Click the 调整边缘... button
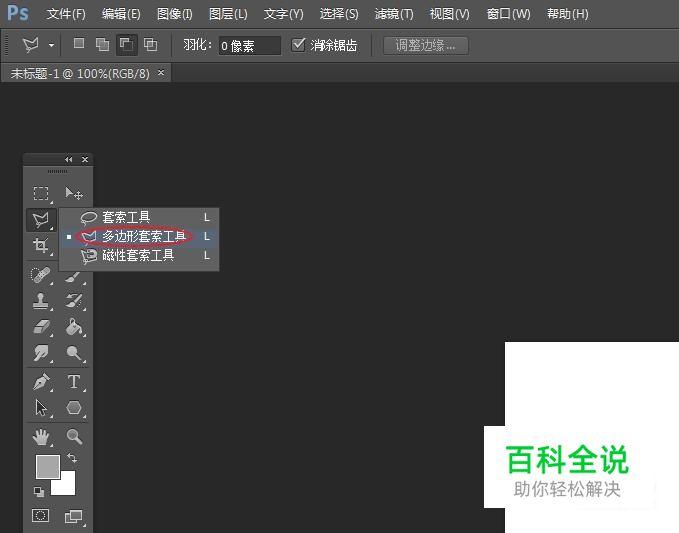 (426, 45)
